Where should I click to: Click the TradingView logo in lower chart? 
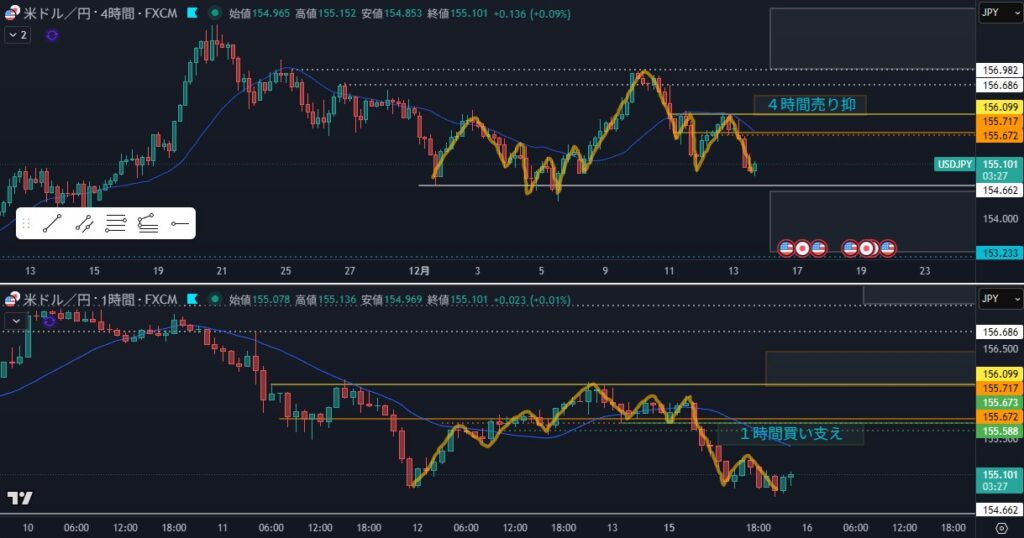click(19, 498)
